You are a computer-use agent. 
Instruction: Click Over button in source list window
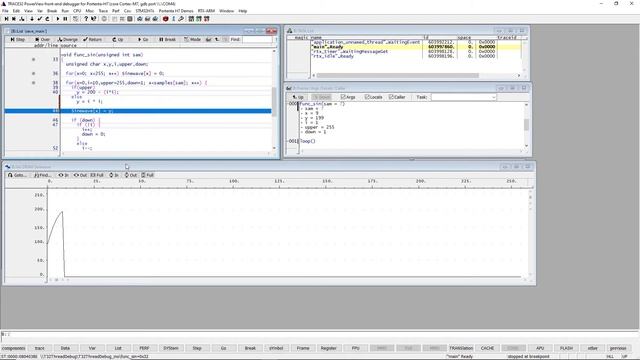42,40
